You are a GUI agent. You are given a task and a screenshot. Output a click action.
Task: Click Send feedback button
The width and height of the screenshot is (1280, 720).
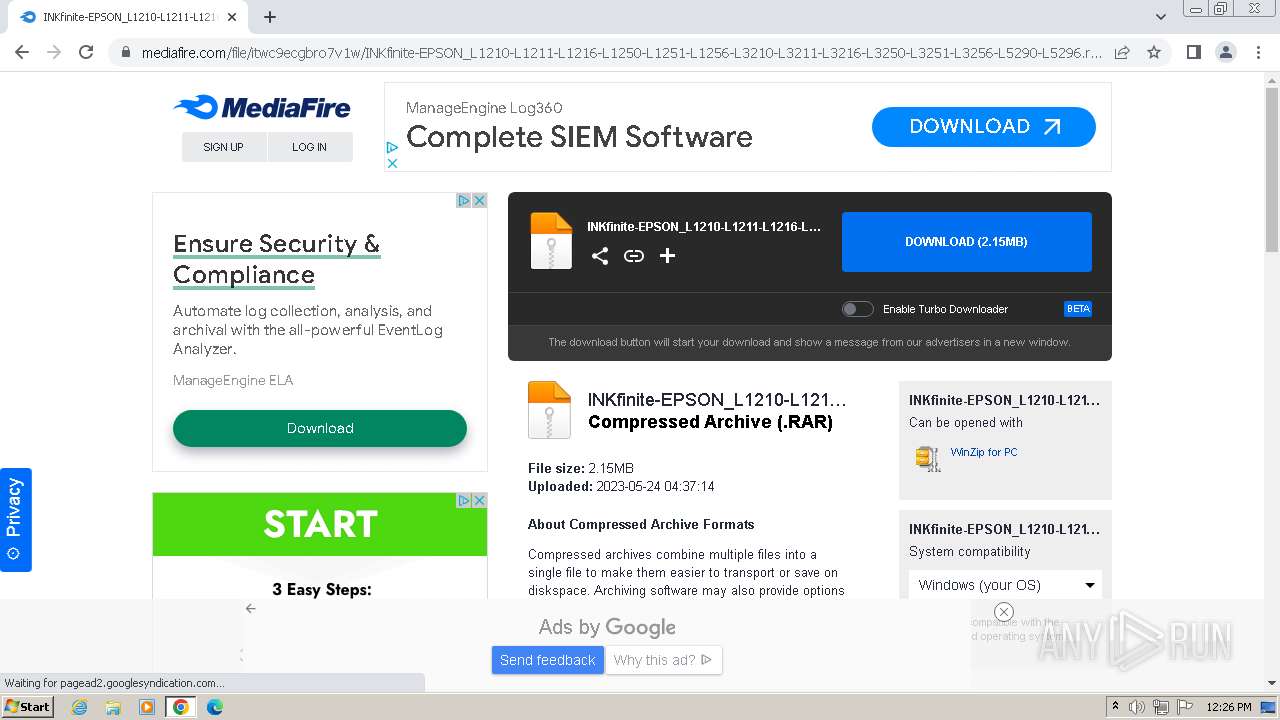click(548, 660)
